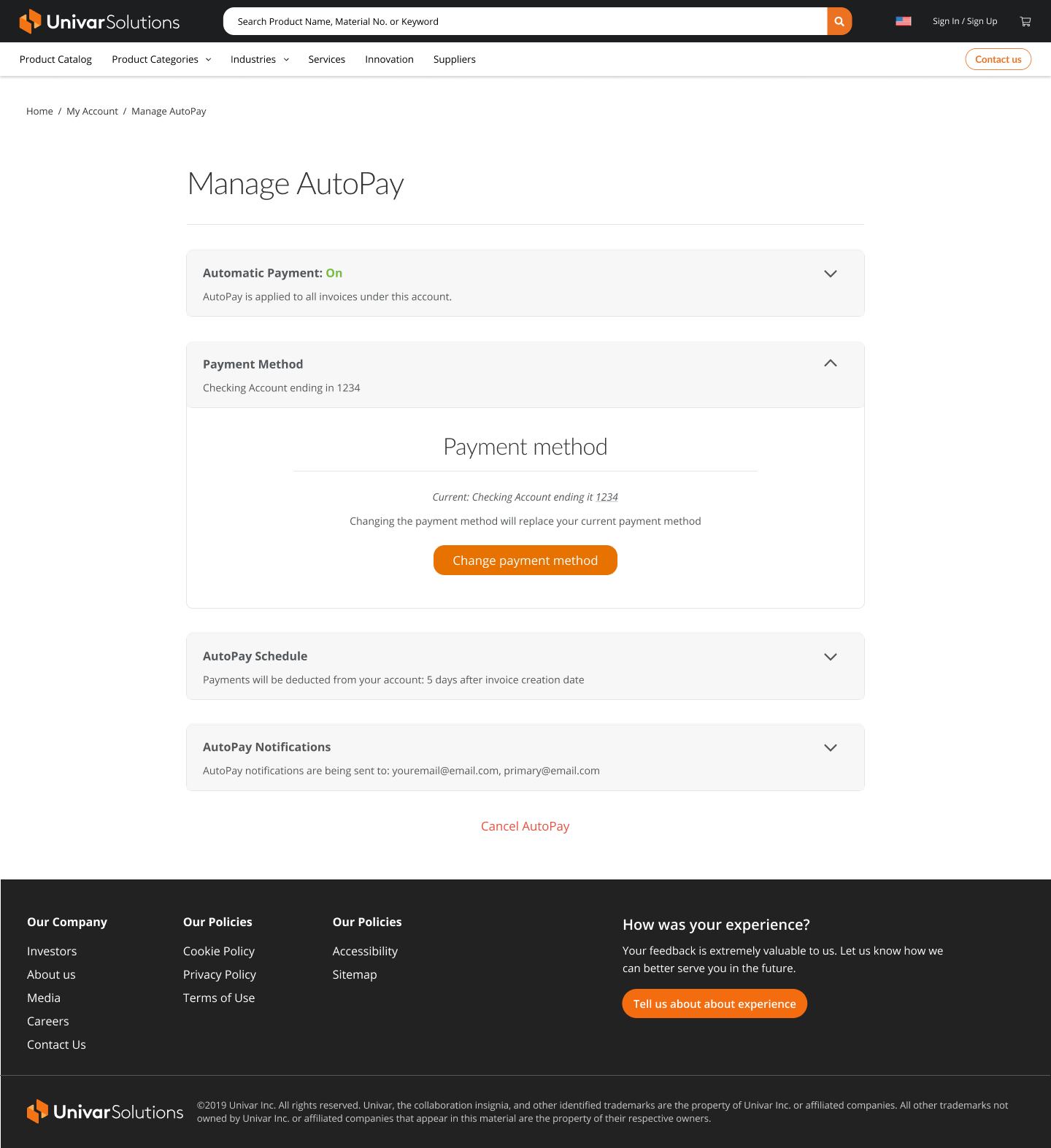
Task: Open the Product Categories dropdown
Action: [161, 59]
